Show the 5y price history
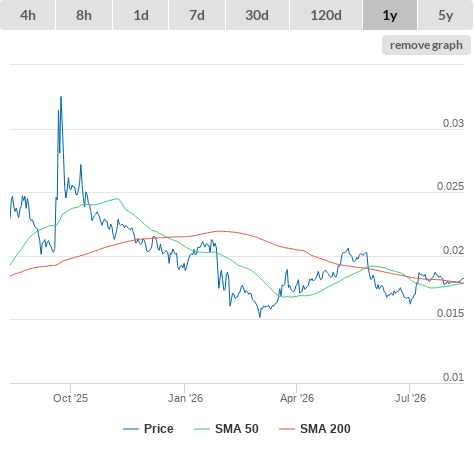Image resolution: width=474 pixels, height=455 pixels. pos(446,15)
